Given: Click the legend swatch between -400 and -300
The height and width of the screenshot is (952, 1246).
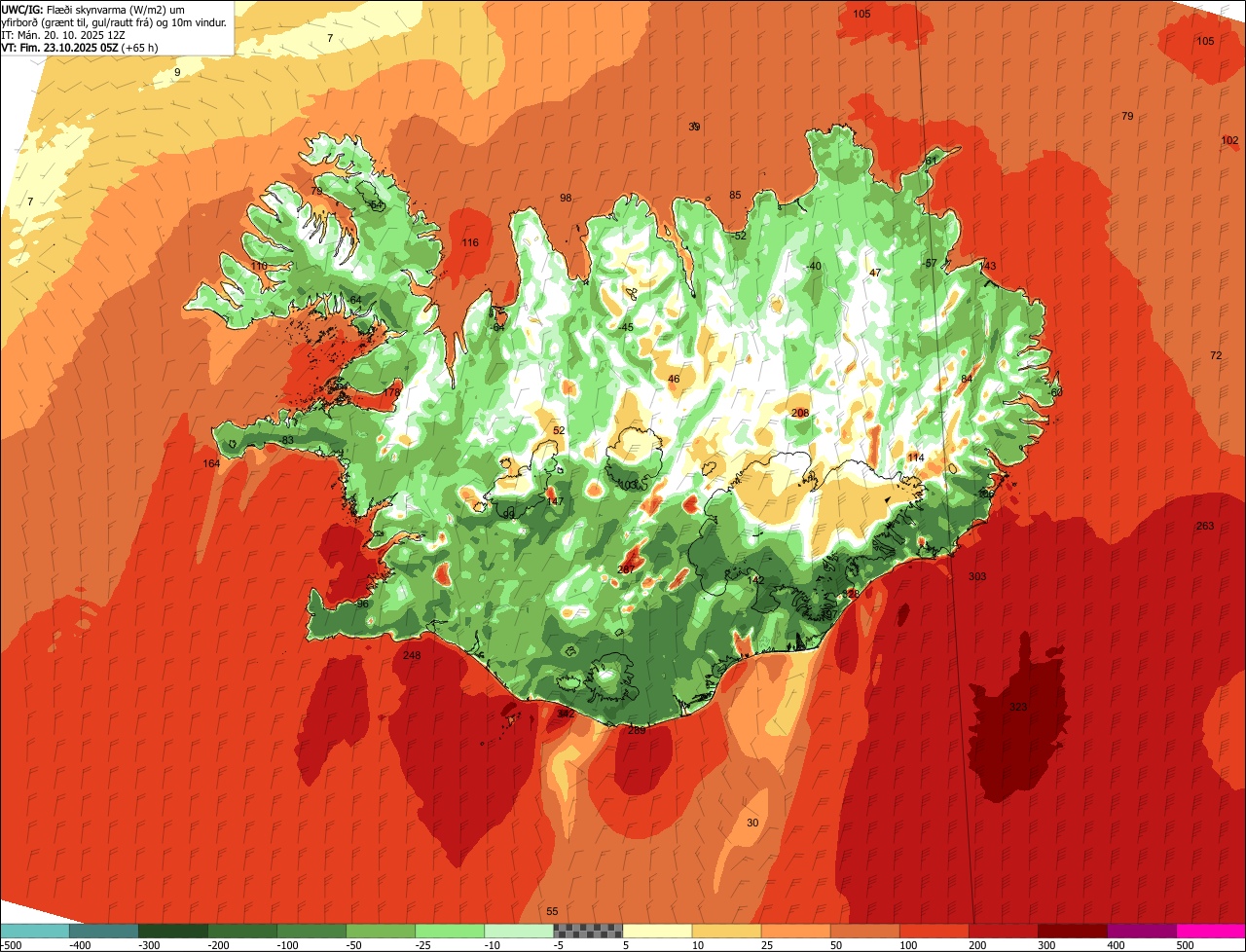Looking at the screenshot, I should coord(103,931).
